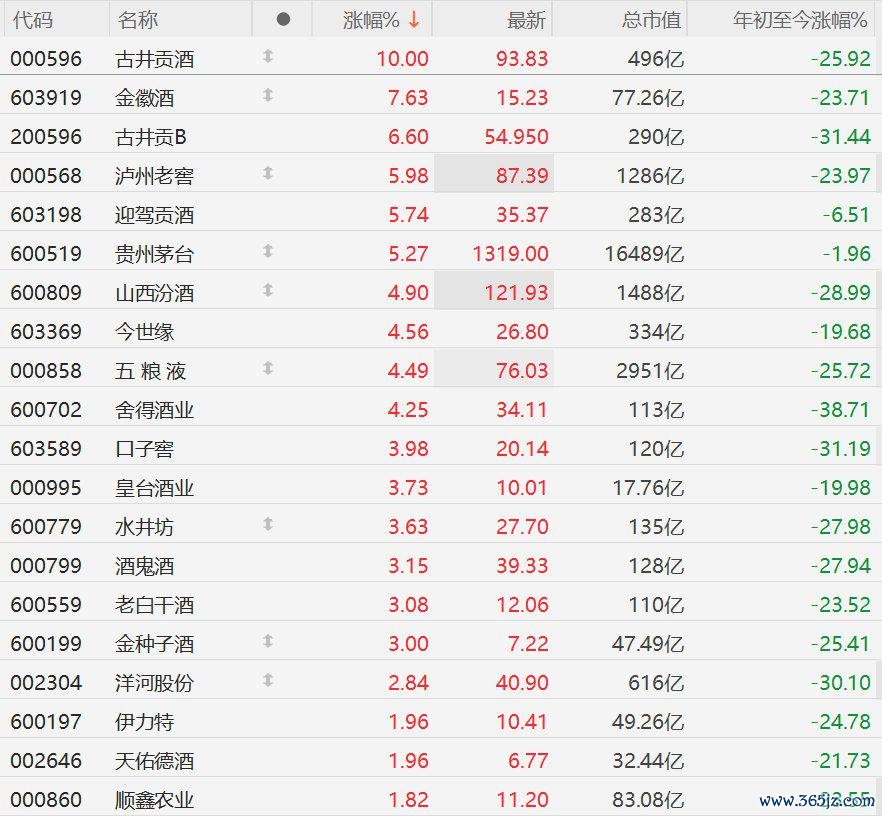882x816 pixels.
Task: Click highlighted latest price 87.39
Action: tap(522, 176)
